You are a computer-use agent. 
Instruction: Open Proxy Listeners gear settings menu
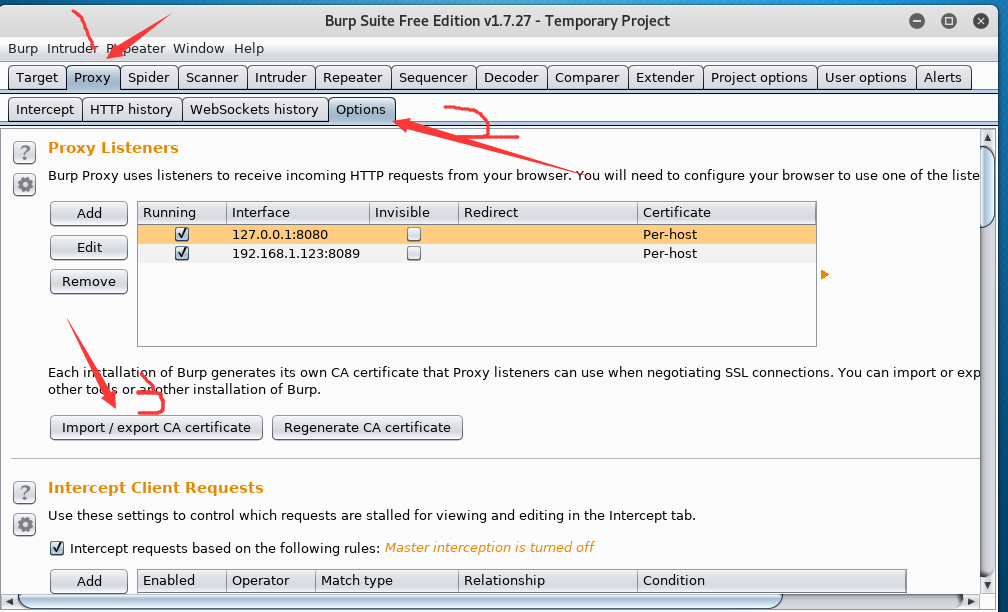point(24,185)
